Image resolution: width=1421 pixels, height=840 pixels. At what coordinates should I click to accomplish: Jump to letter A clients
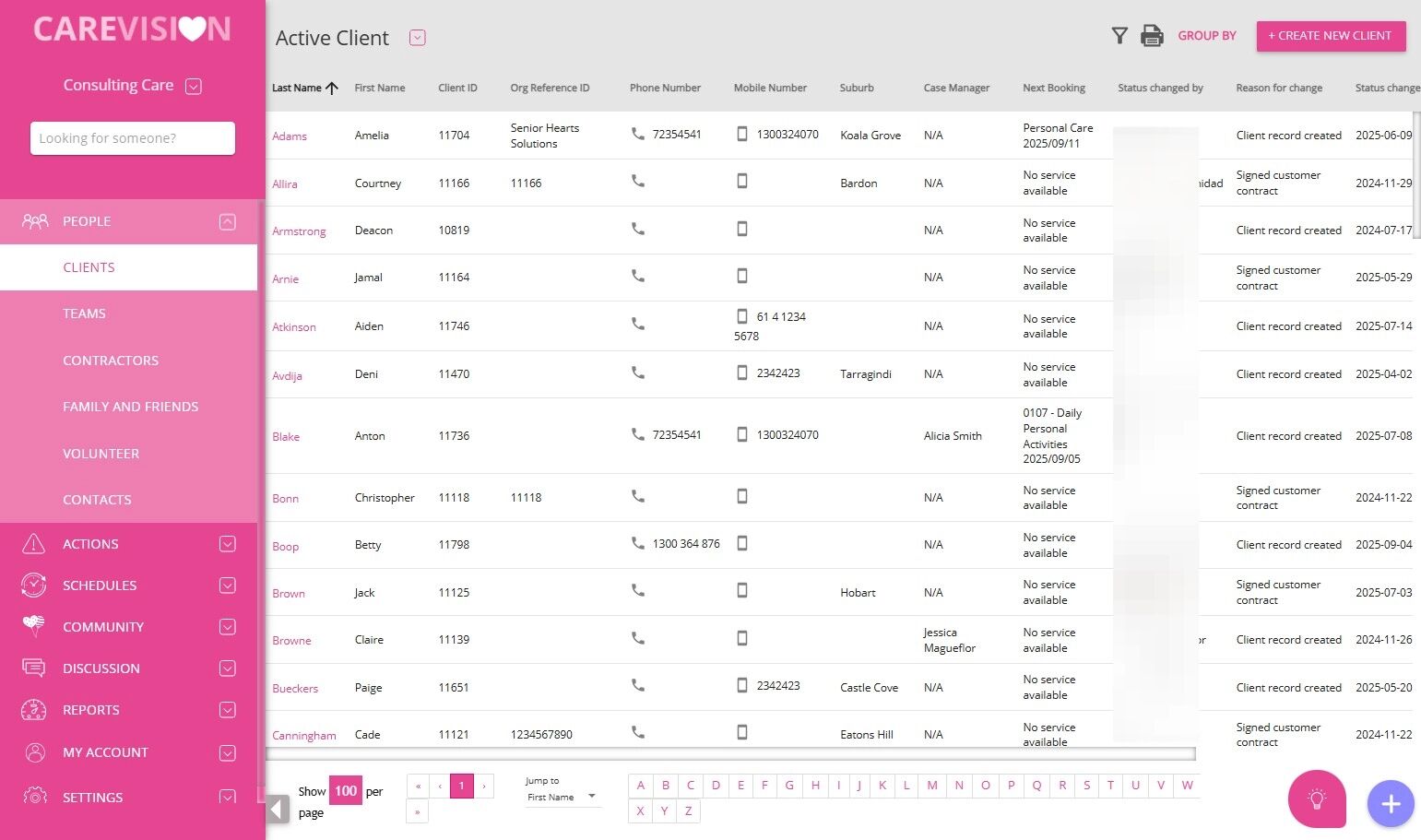641,786
